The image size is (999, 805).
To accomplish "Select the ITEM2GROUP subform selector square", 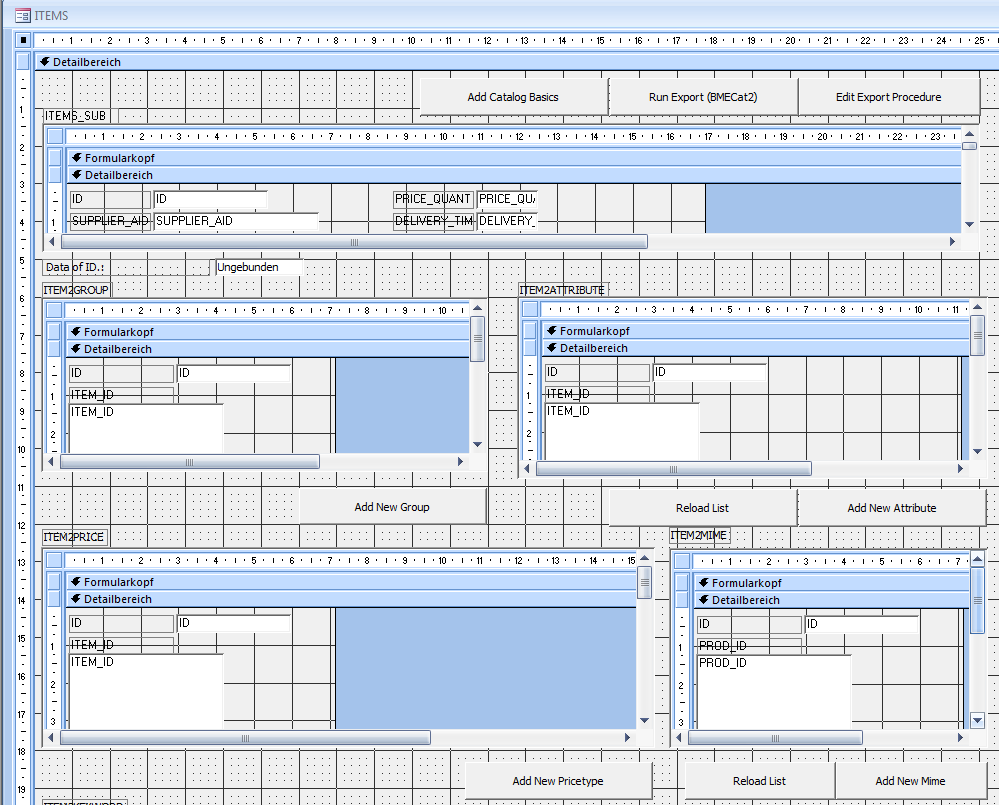I will coord(54,310).
